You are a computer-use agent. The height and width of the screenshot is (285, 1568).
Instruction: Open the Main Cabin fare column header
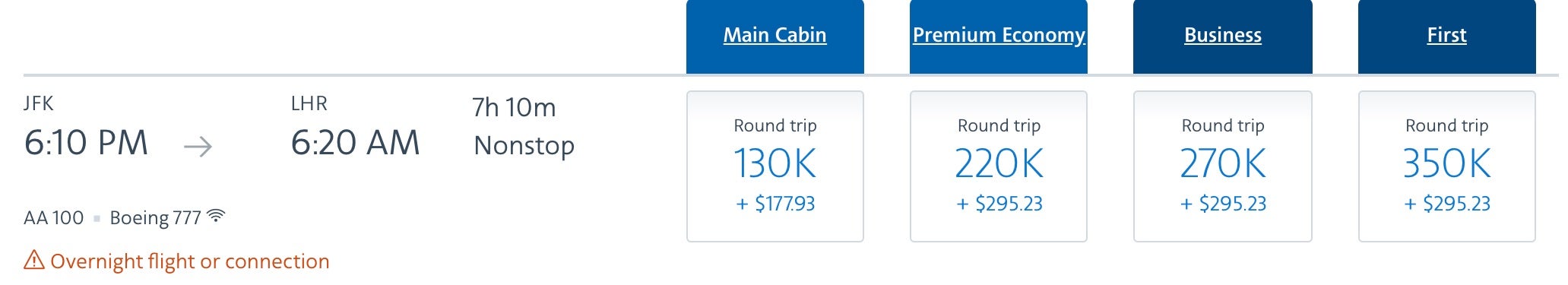point(774,35)
